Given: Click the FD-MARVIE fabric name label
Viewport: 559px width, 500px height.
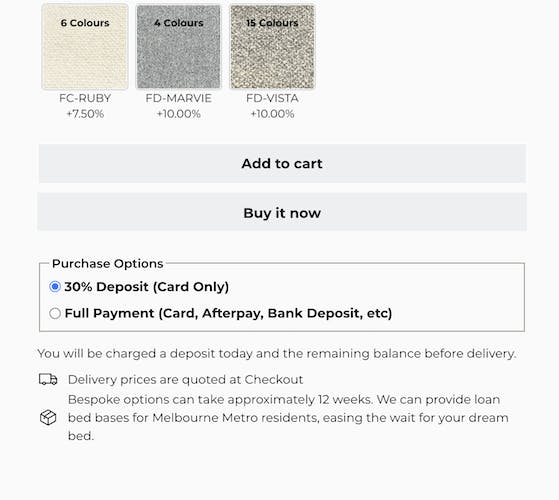Looking at the screenshot, I should [179, 98].
